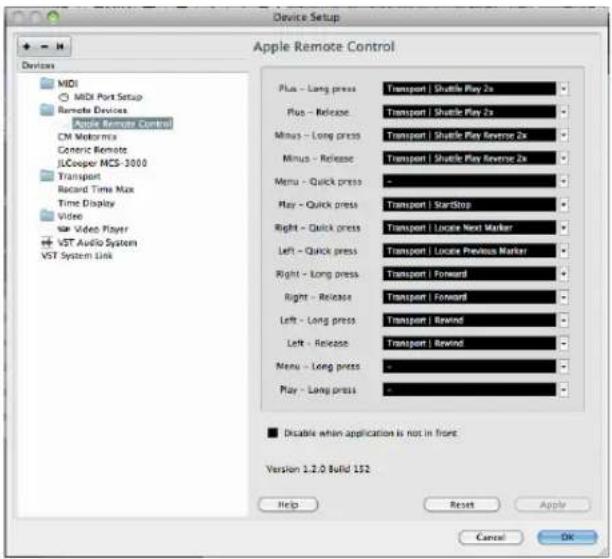Open Right – Quick press command dropdown
The height and width of the screenshot is (559, 612).
(564, 228)
